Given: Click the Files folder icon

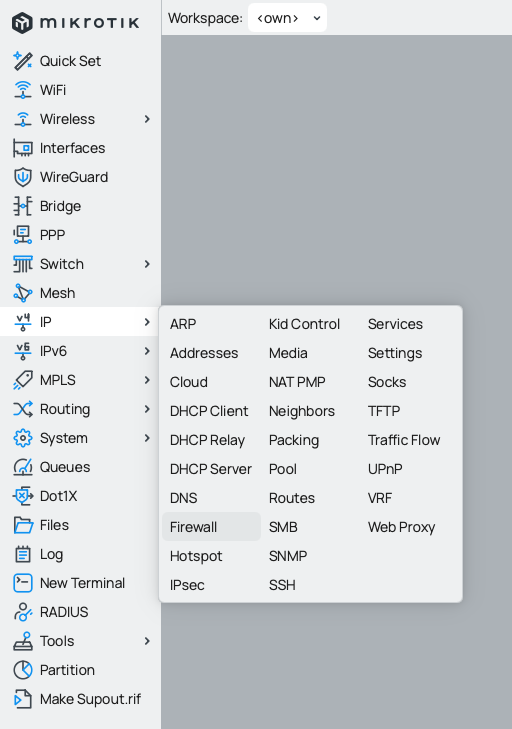Looking at the screenshot, I should [23, 525].
